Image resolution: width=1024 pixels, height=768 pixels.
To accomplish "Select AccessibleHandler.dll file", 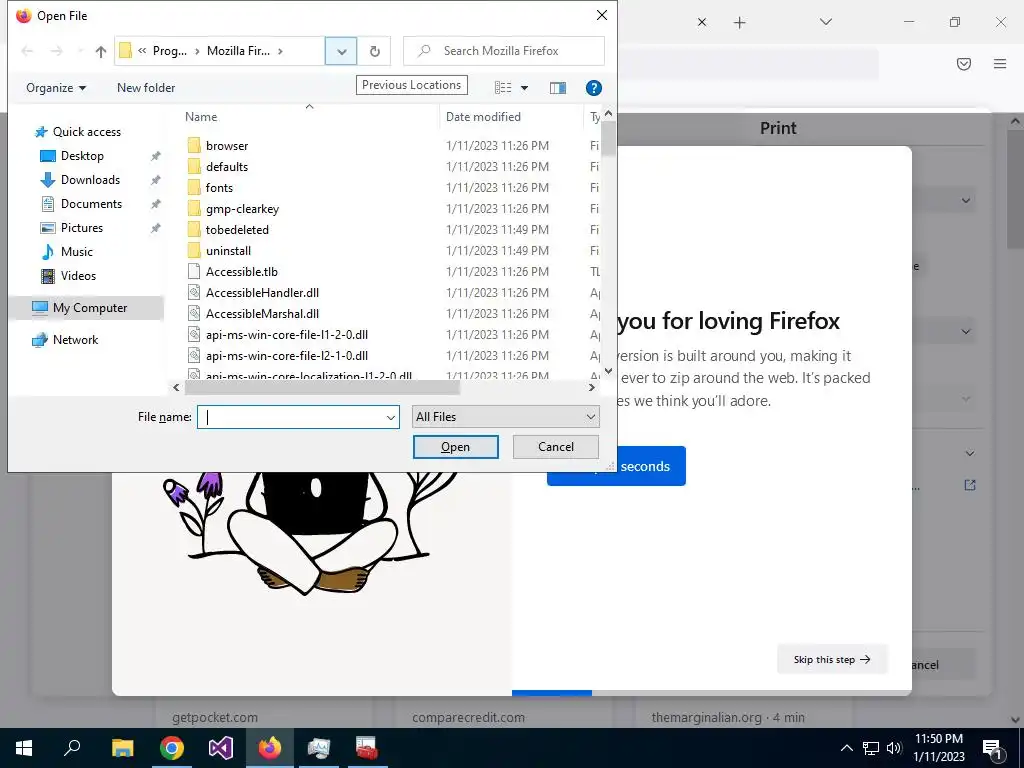I will [262, 293].
